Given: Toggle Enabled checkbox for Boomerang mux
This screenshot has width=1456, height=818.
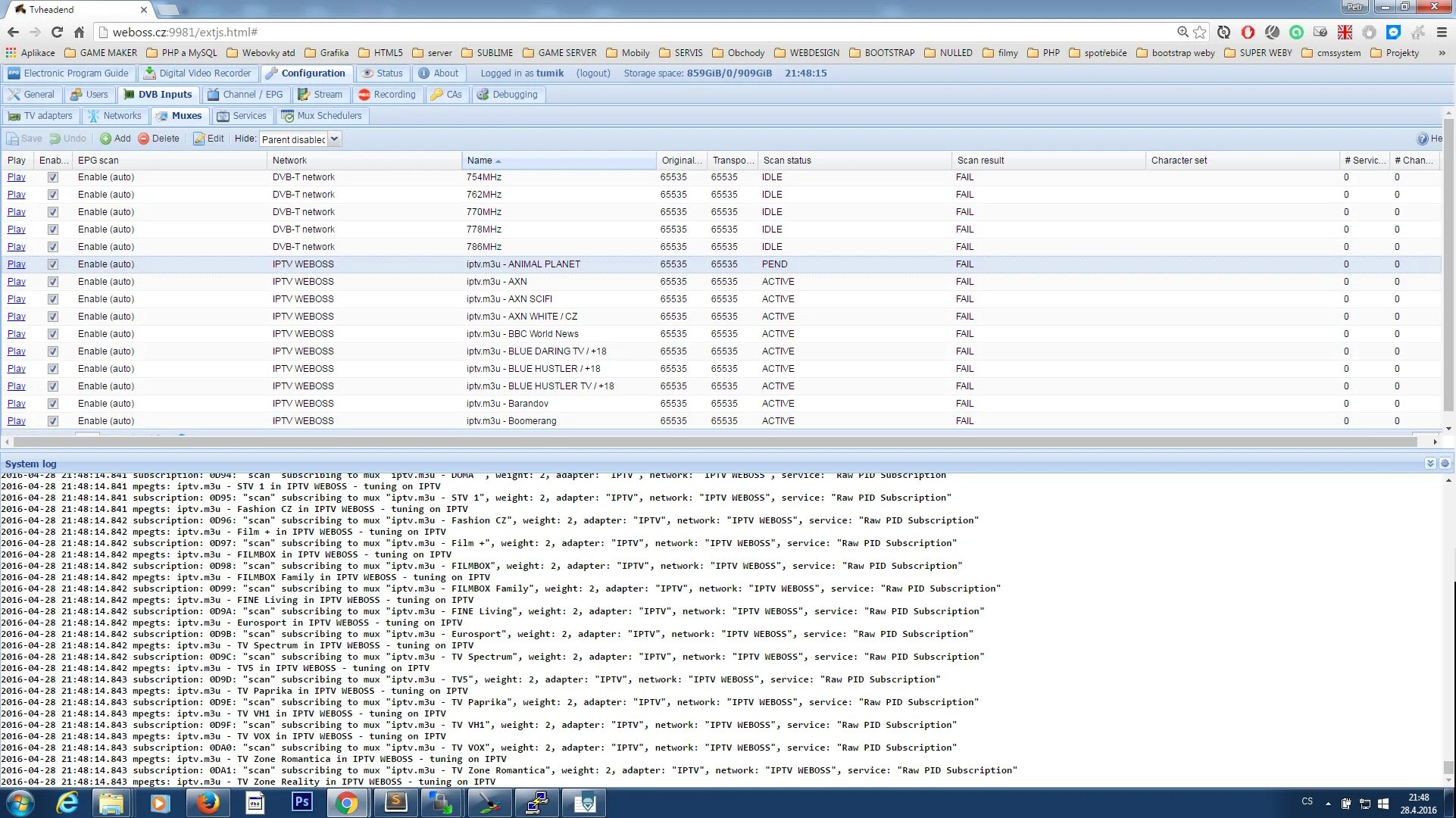Looking at the screenshot, I should point(53,421).
